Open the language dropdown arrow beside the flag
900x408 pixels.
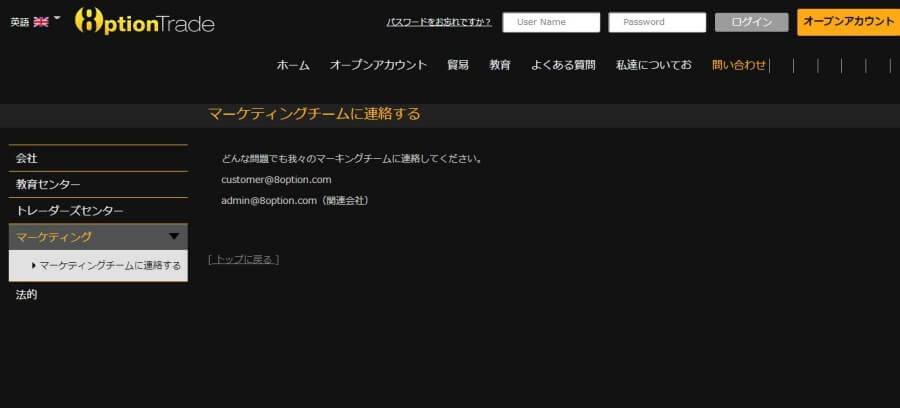pos(57,18)
